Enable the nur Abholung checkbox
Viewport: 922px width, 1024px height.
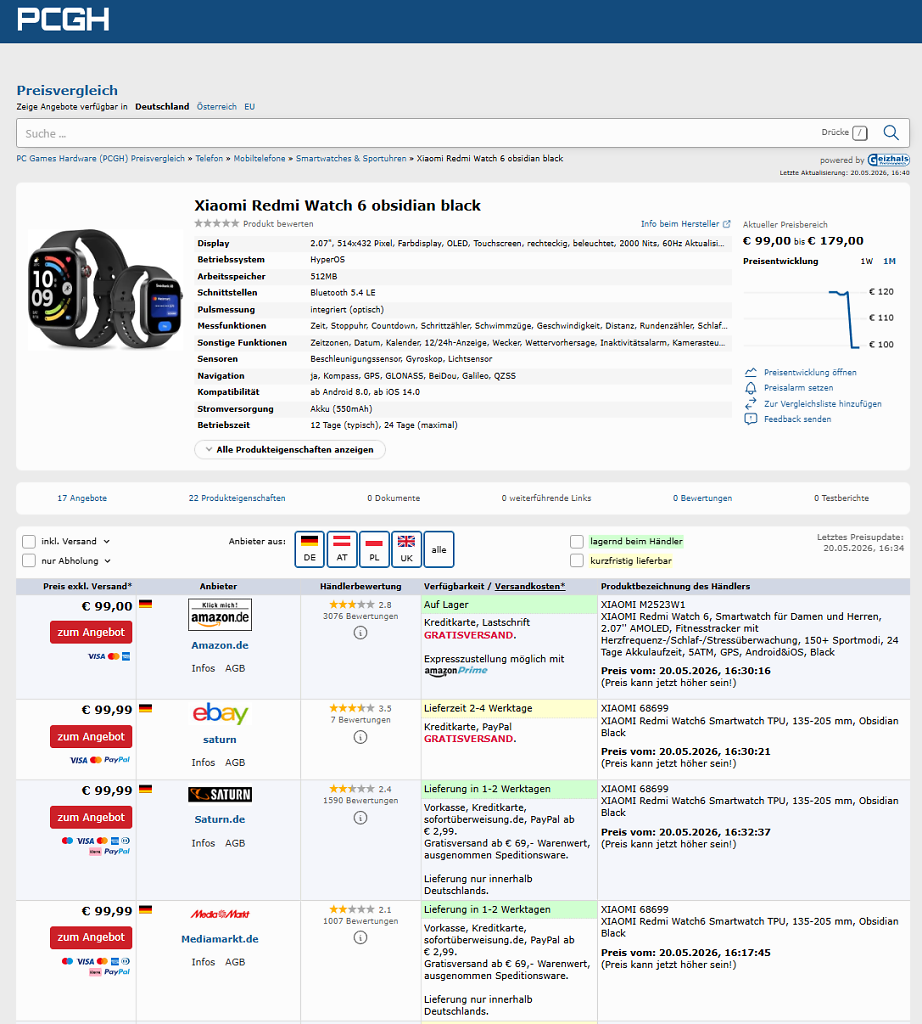[x=29, y=560]
